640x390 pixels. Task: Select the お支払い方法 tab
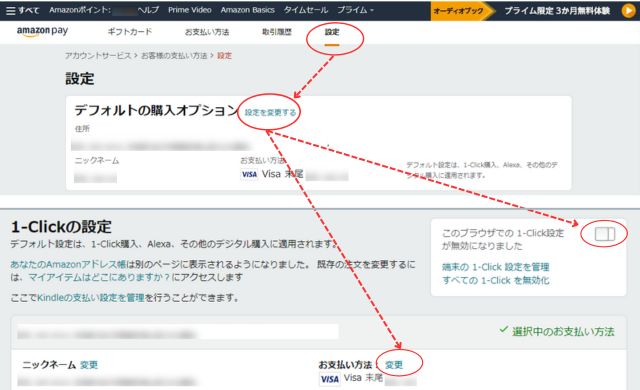coord(207,32)
